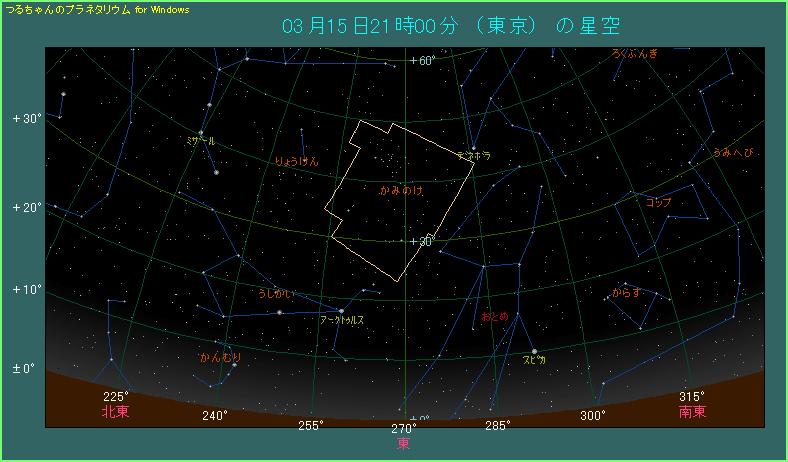Image resolution: width=788 pixels, height=462 pixels.
Task: Click the Mizar star marker
Action: pos(201,133)
